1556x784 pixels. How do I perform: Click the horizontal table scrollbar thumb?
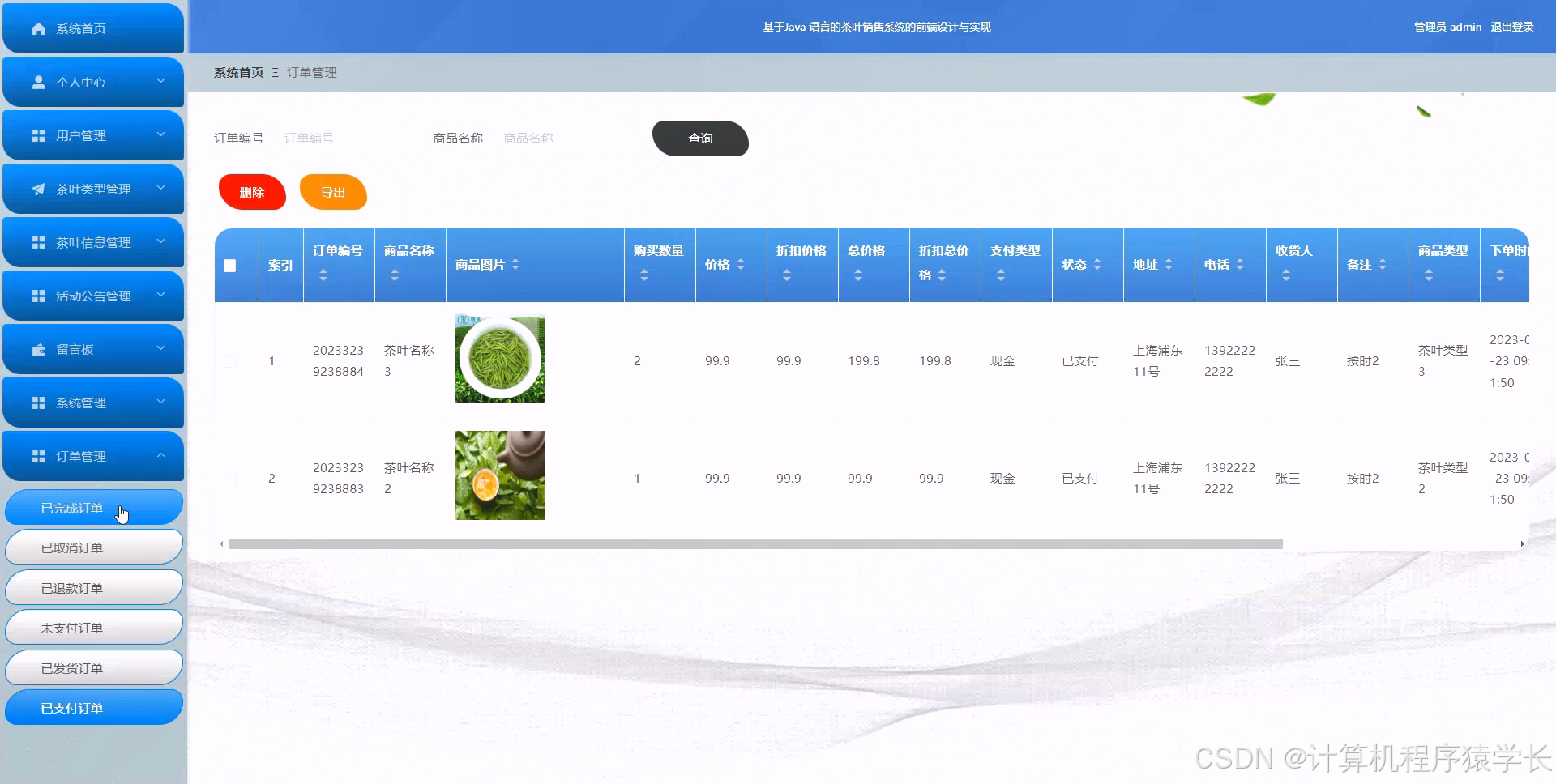755,544
